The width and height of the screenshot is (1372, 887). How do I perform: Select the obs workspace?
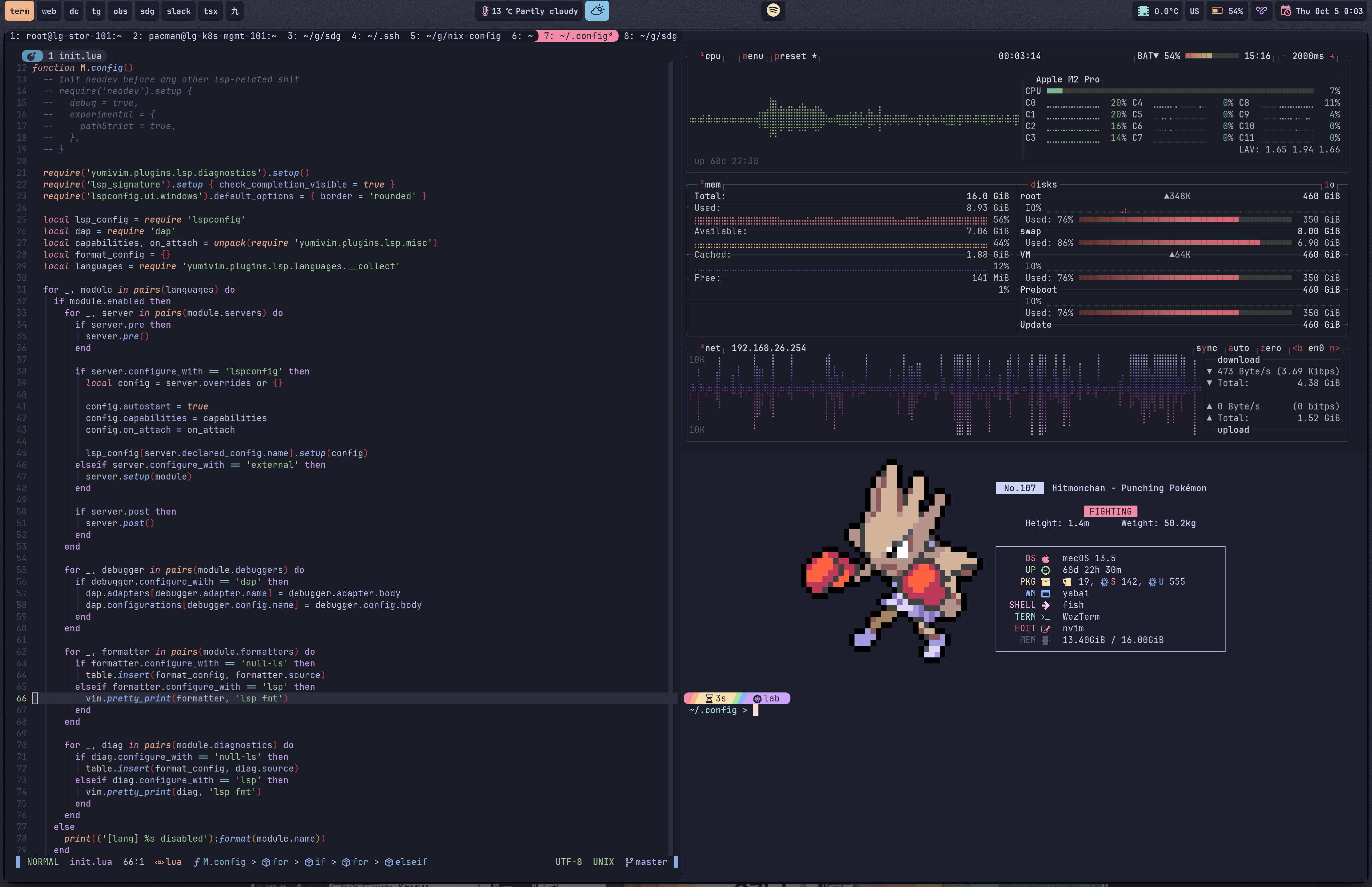[x=120, y=11]
